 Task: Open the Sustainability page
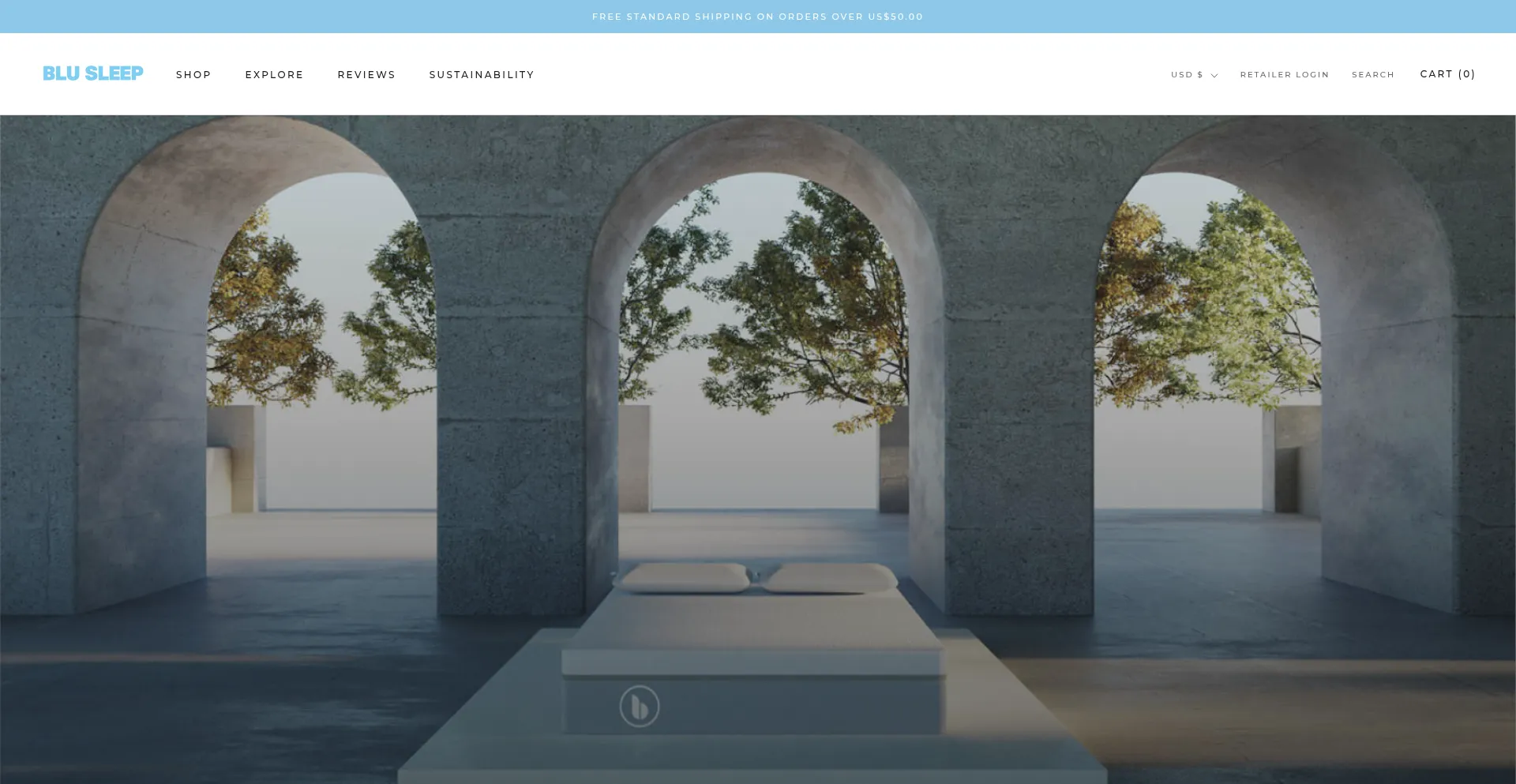click(x=482, y=75)
